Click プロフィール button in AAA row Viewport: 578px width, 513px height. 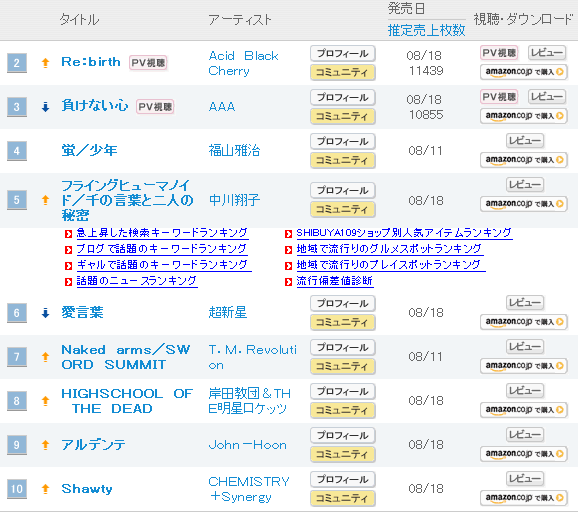pyautogui.click(x=343, y=97)
